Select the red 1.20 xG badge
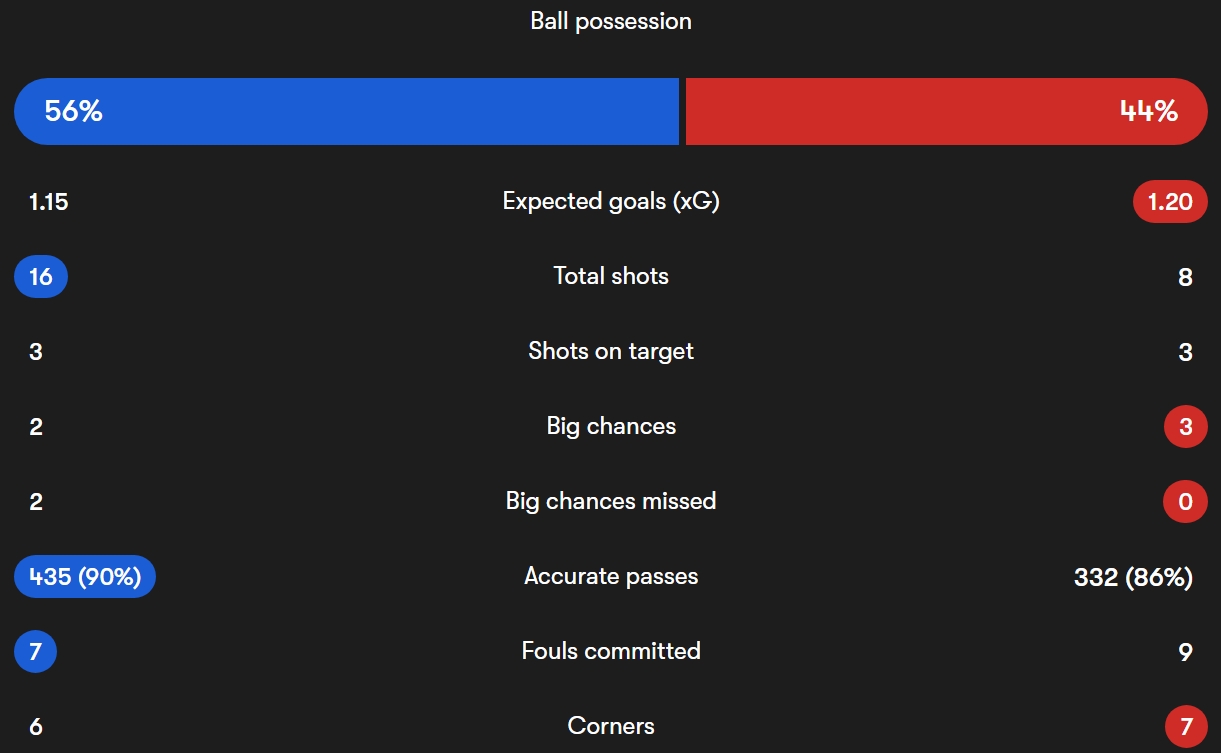1221x753 pixels. click(x=1170, y=202)
